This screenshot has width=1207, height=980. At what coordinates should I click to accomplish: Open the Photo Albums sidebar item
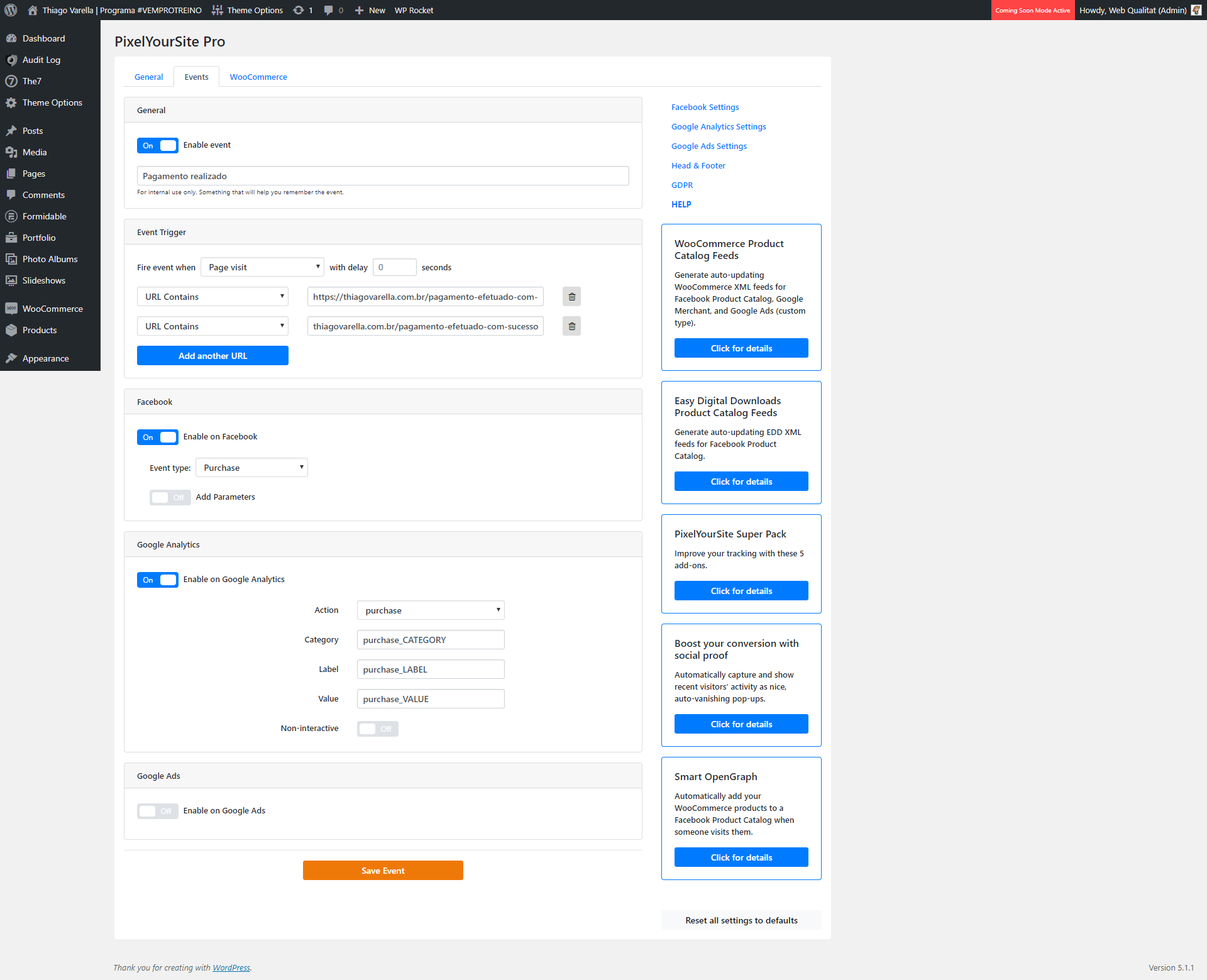coord(50,259)
